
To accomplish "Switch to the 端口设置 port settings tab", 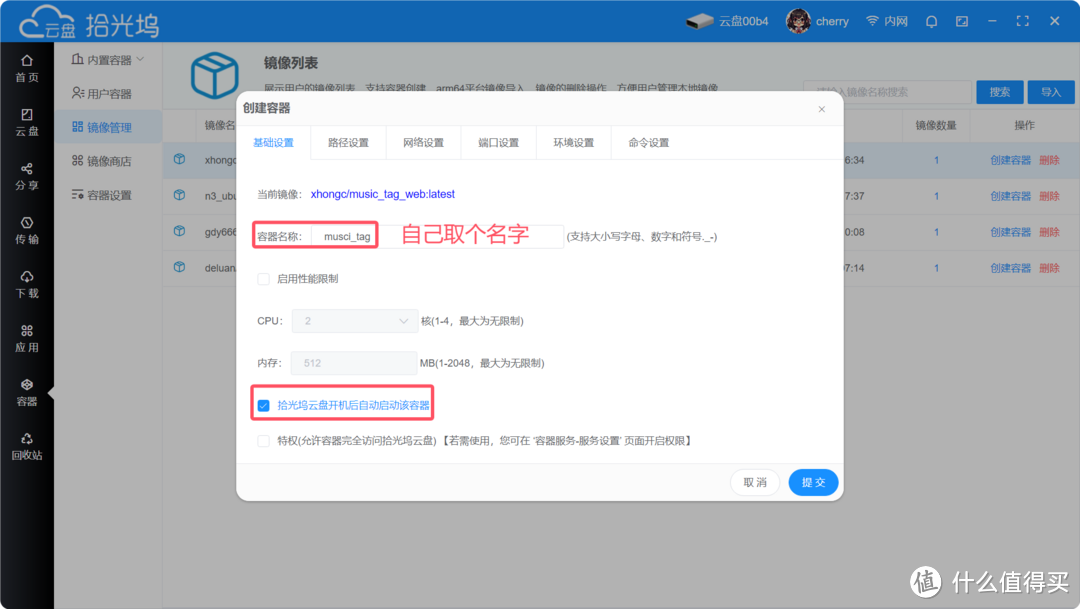I will click(x=497, y=142).
